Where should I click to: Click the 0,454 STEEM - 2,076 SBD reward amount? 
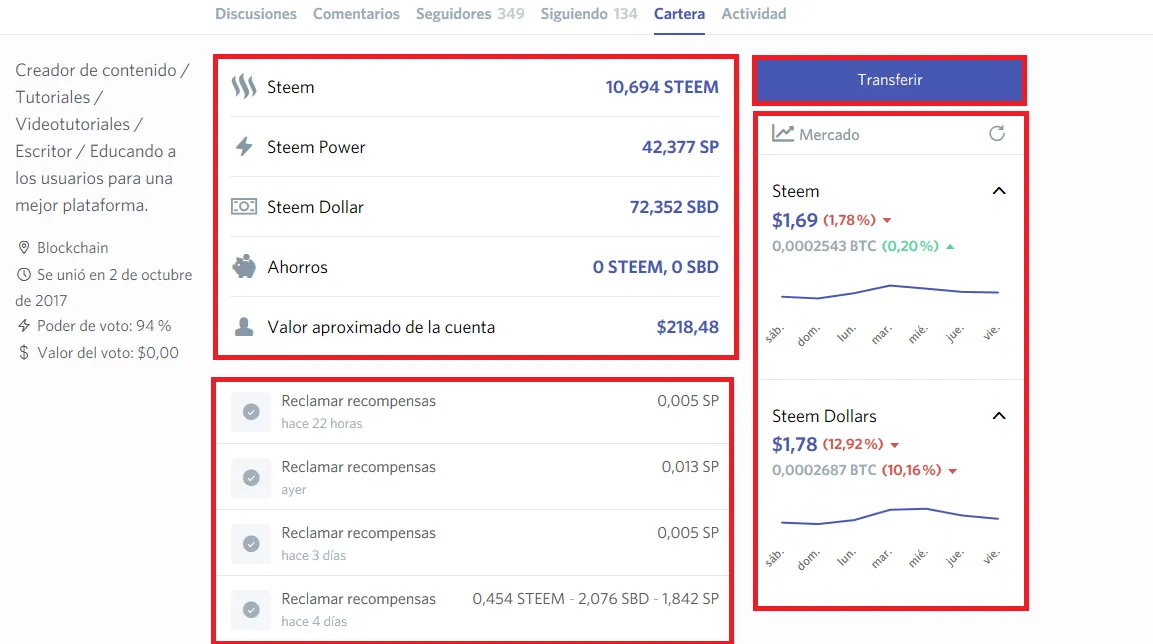[x=596, y=599]
